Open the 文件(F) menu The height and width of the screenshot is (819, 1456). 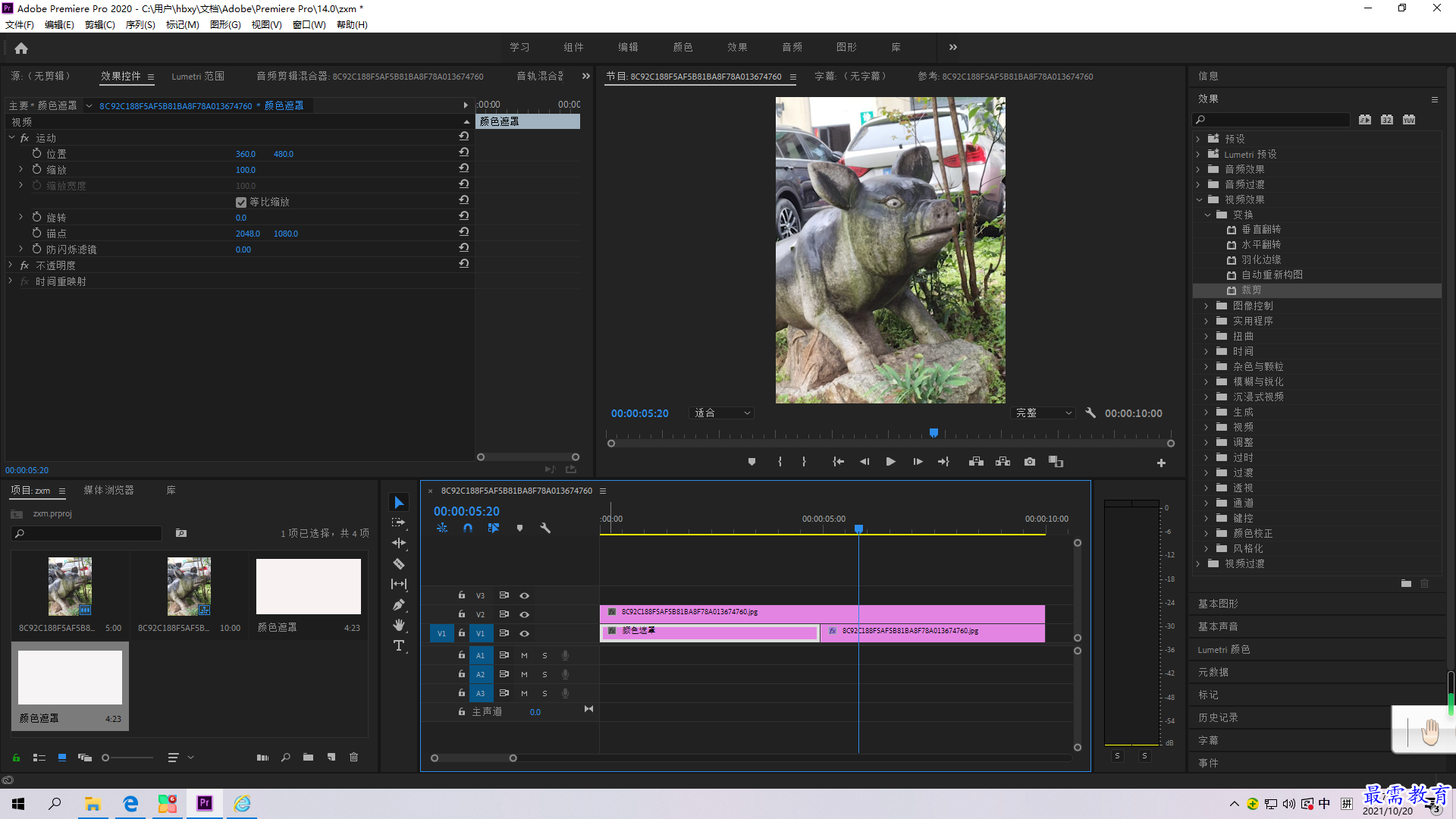click(20, 25)
